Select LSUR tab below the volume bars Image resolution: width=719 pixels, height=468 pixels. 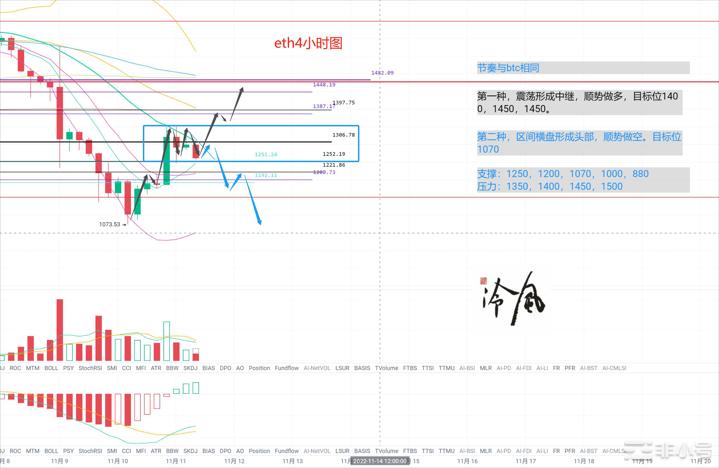(x=343, y=368)
